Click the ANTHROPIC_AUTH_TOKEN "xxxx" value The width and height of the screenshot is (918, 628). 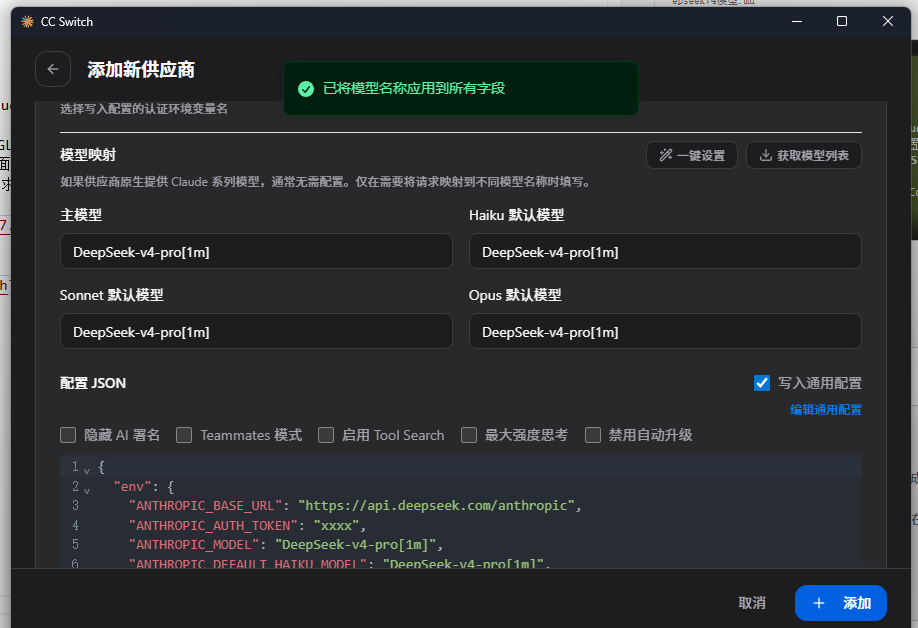pos(336,526)
